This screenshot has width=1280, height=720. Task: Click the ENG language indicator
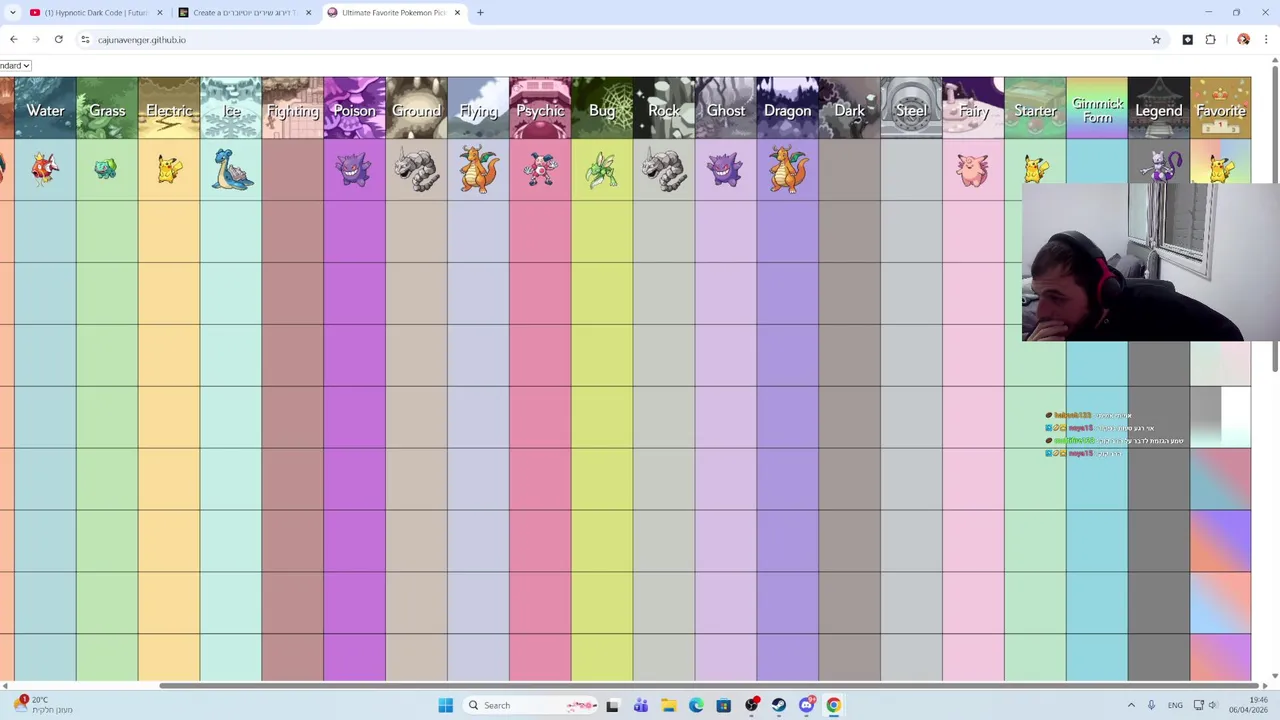1175,705
